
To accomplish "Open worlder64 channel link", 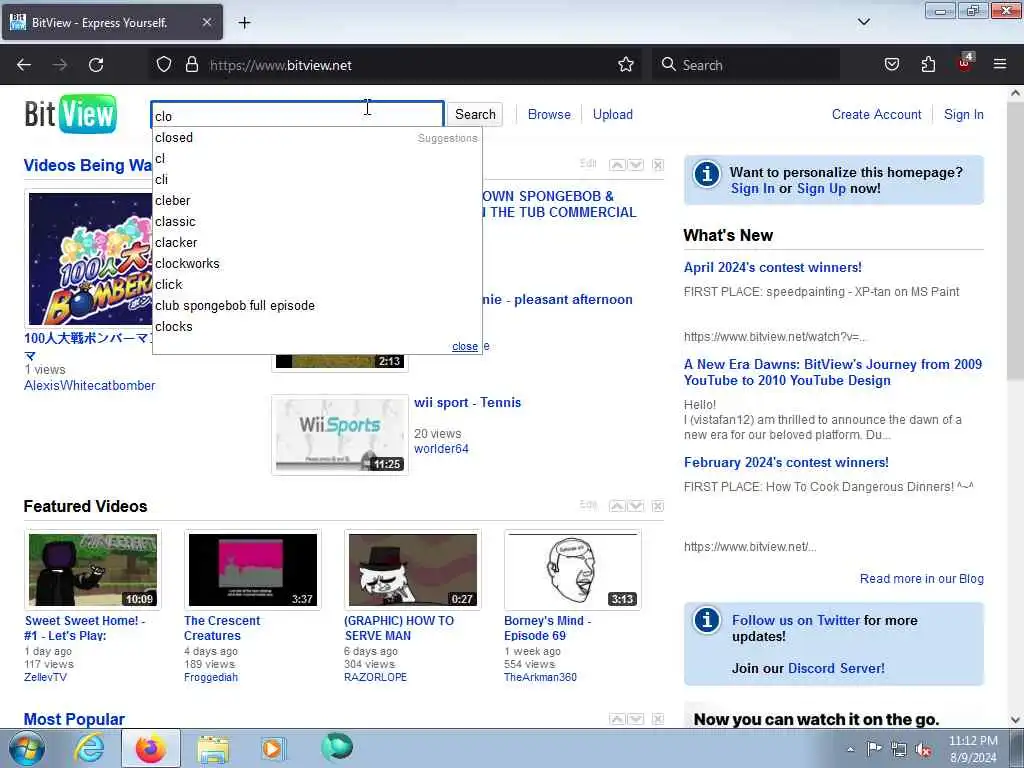I will (441, 449).
